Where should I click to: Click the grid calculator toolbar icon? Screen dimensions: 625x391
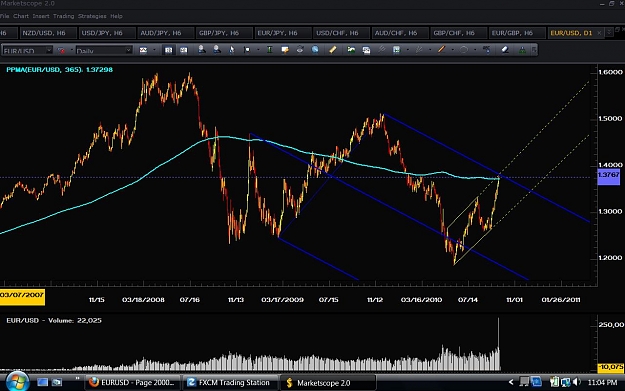tap(396, 50)
